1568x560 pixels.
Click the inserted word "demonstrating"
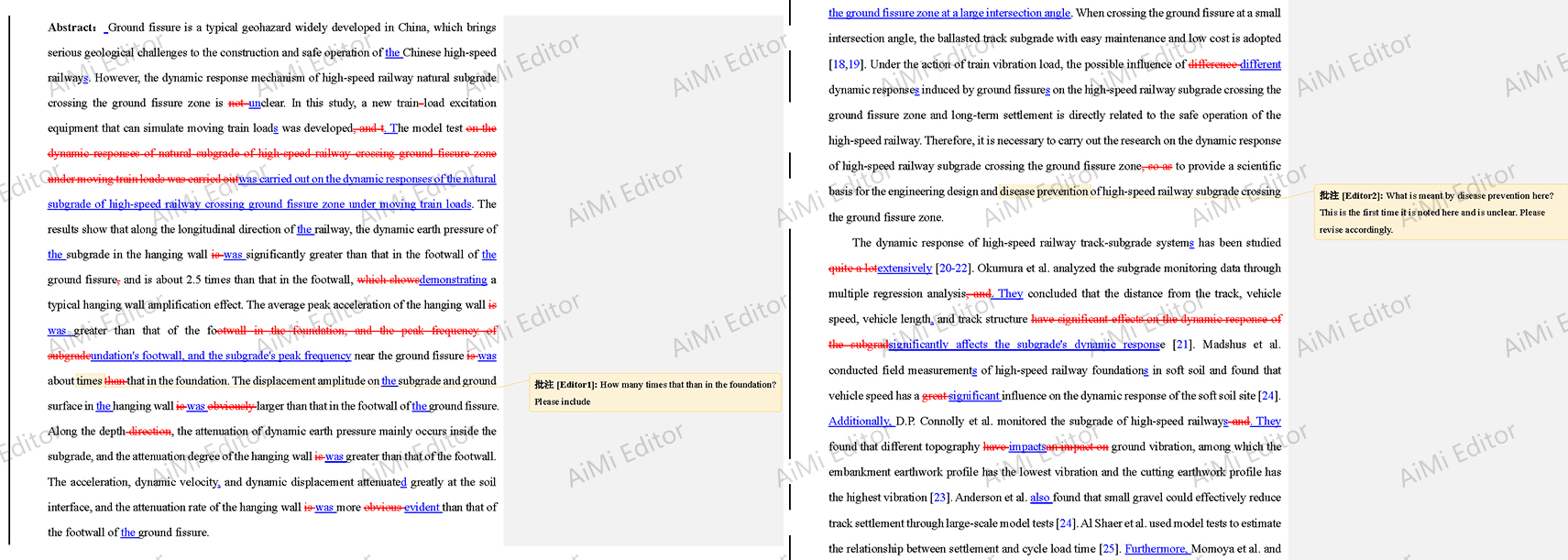pyautogui.click(x=453, y=280)
